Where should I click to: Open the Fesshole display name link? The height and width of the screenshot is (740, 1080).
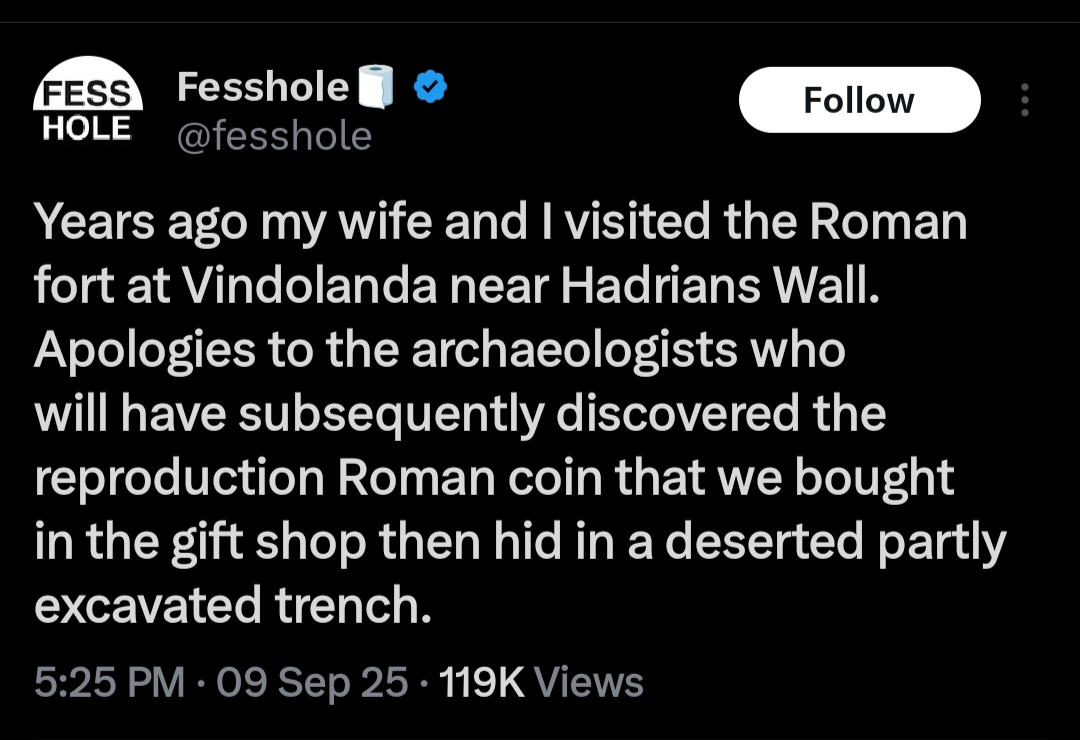point(262,87)
